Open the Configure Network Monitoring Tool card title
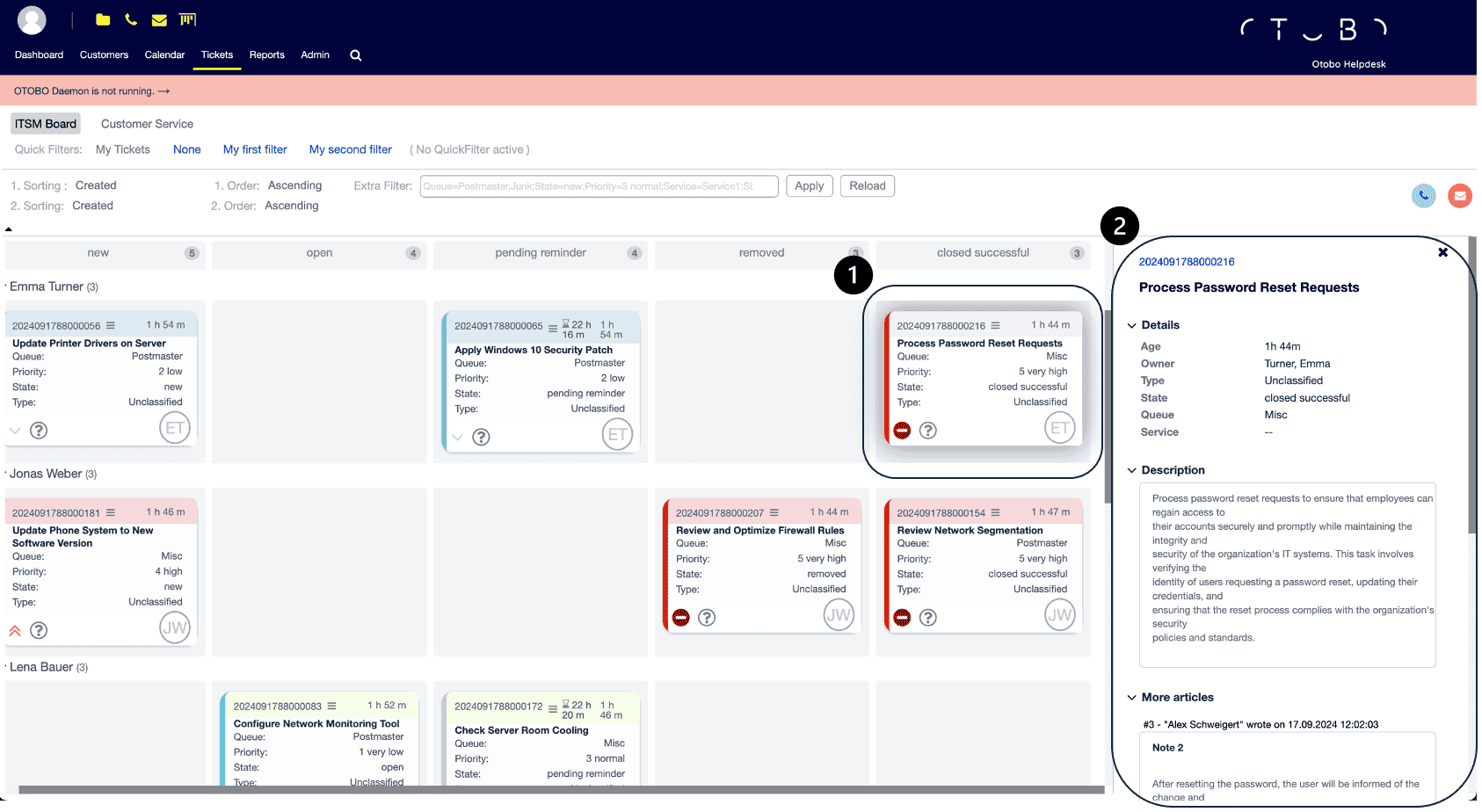Screen dimensions: 1482x812 (x=316, y=724)
